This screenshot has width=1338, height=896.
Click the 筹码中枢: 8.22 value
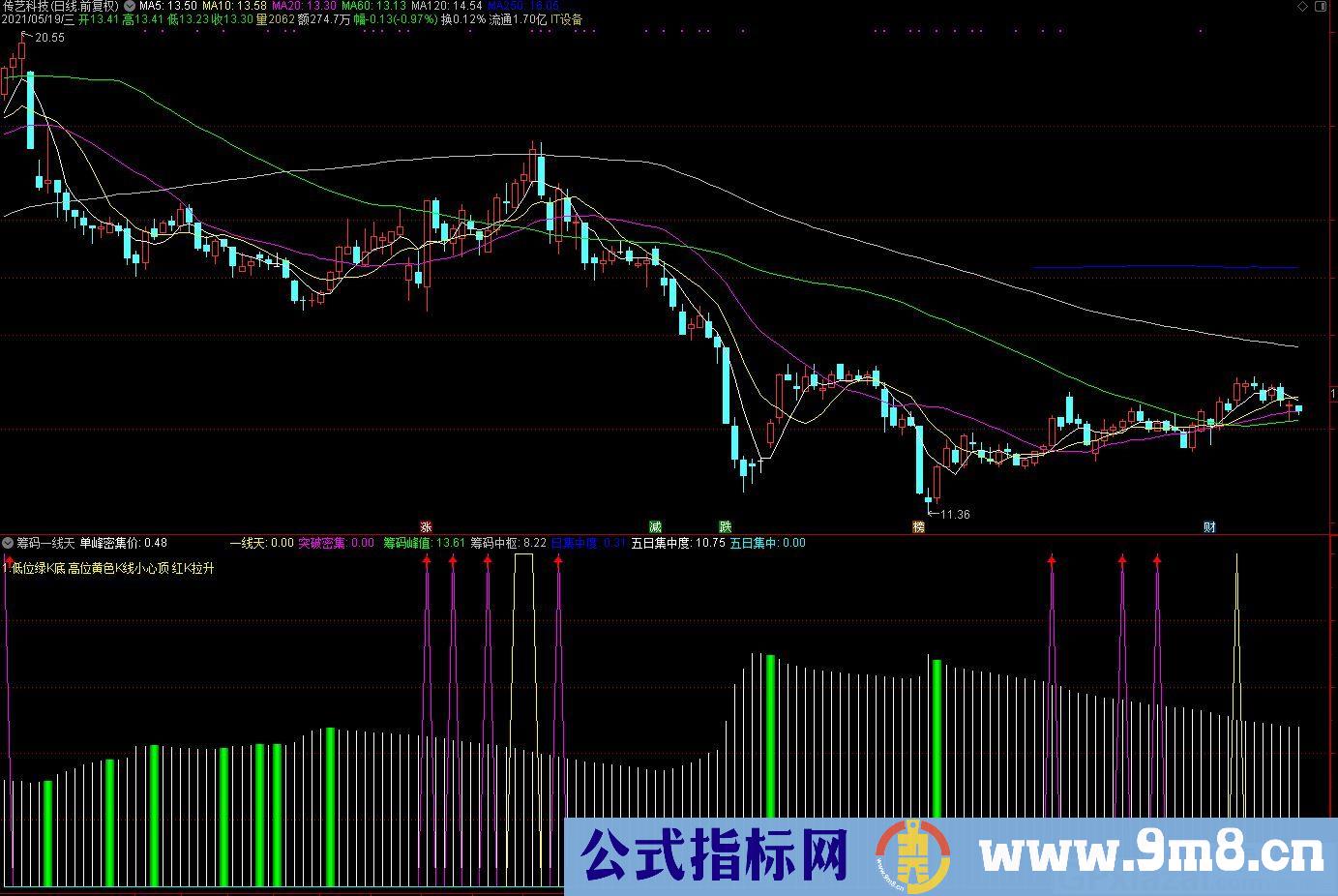[509, 543]
